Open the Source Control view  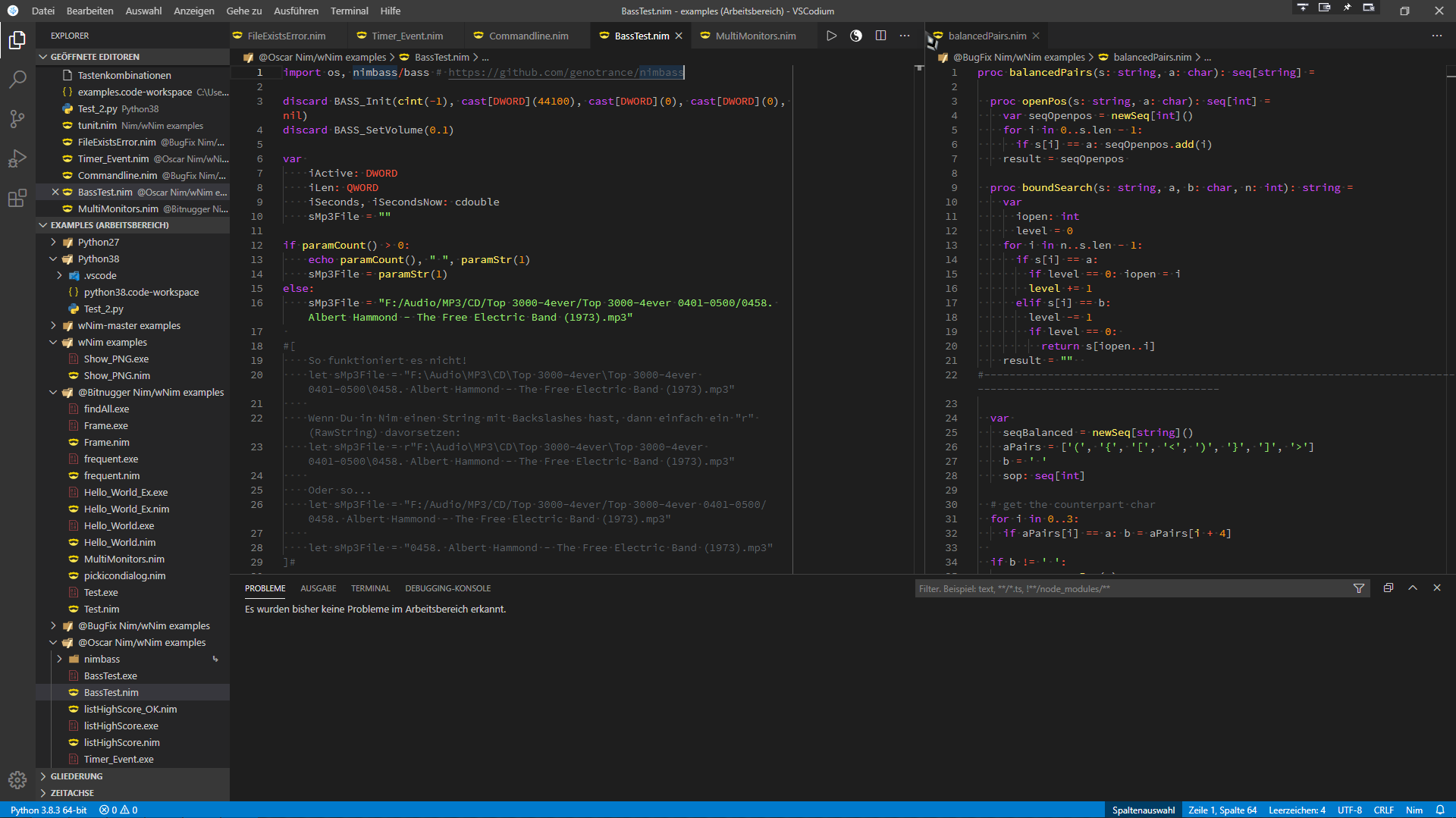pyautogui.click(x=17, y=119)
